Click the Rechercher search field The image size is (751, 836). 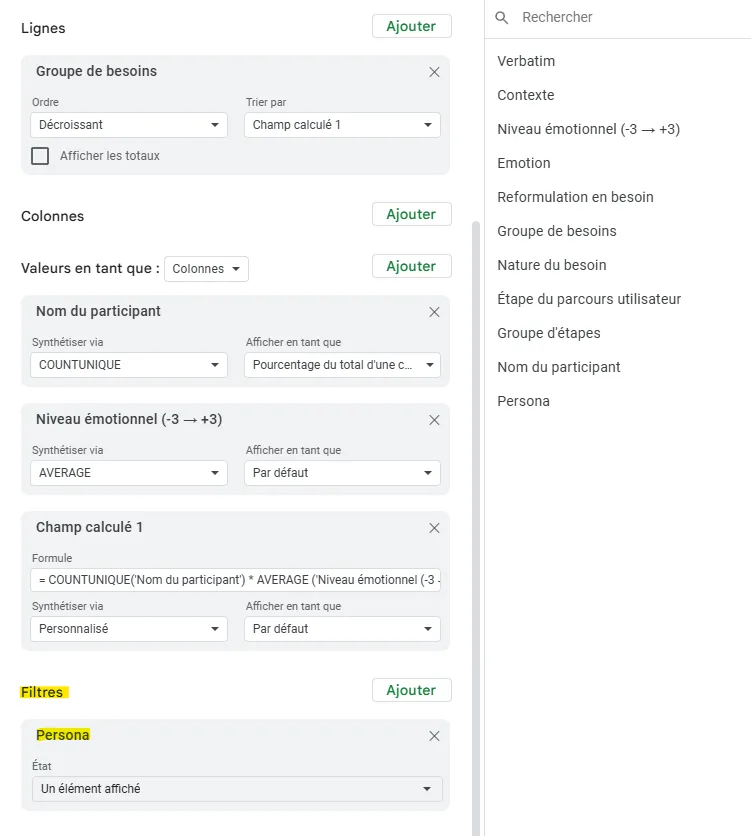620,18
